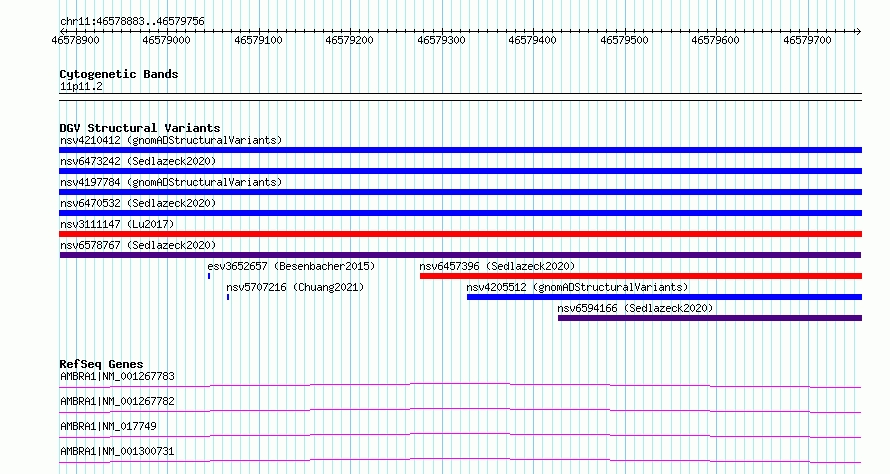The image size is (890, 474).
Task: Open the RefSeq Genes track title
Action: [x=101, y=364]
